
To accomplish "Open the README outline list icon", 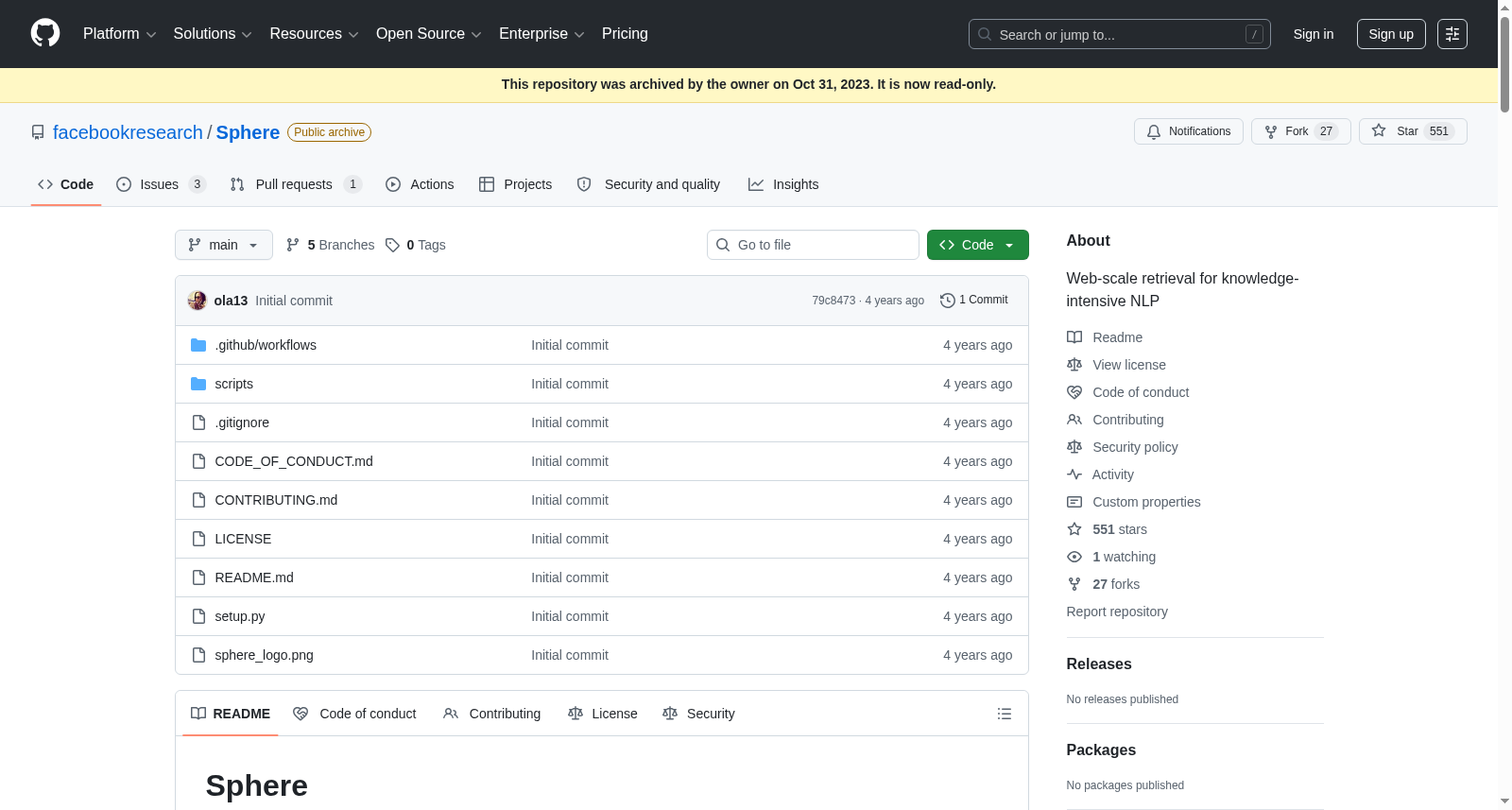I will 1005,714.
